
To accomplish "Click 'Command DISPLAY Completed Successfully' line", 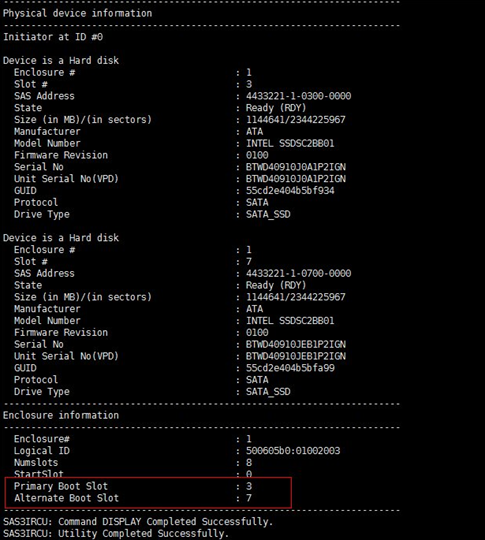I will [138, 522].
